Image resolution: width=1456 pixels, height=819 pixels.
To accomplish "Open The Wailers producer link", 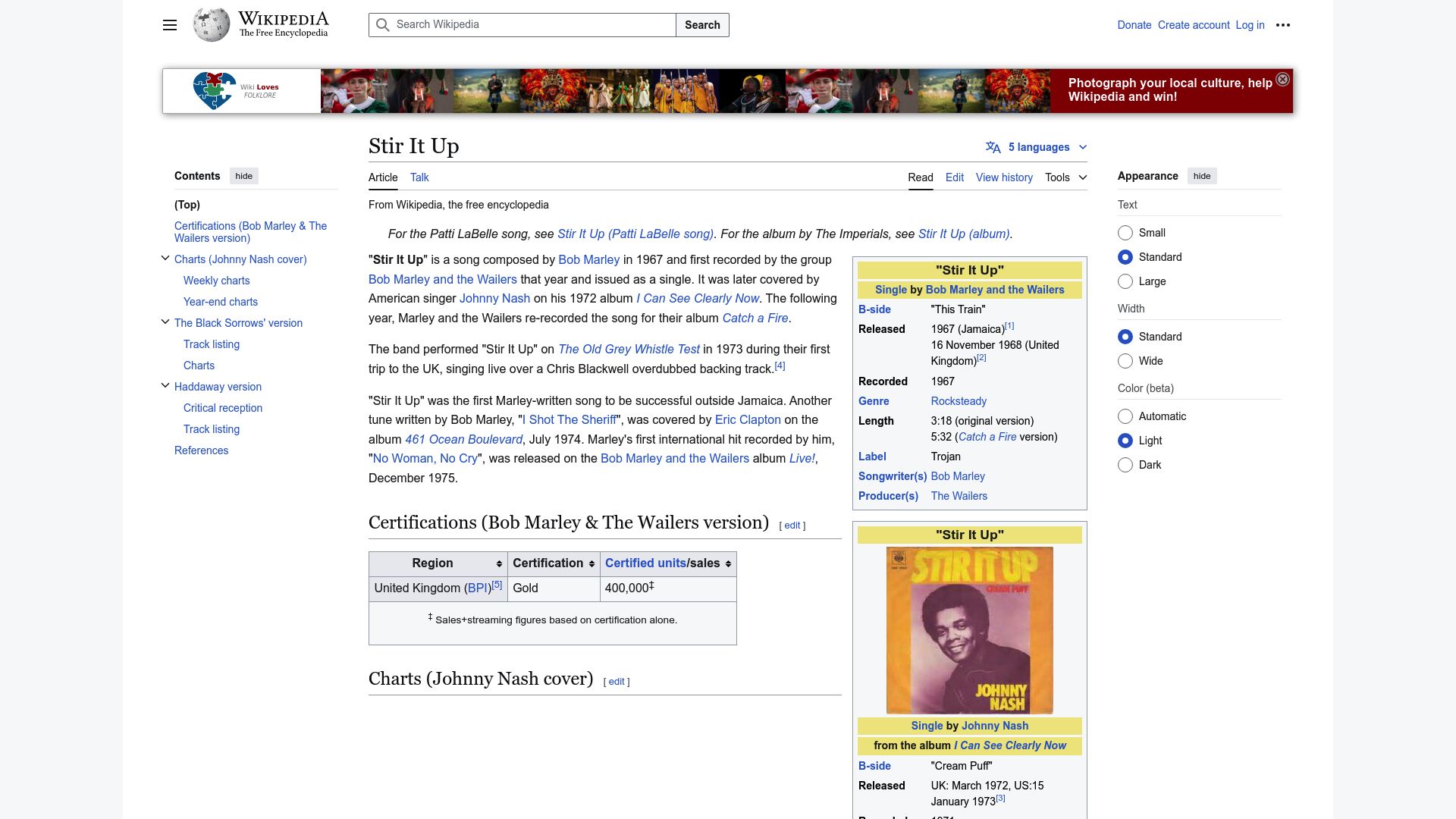I will [959, 496].
